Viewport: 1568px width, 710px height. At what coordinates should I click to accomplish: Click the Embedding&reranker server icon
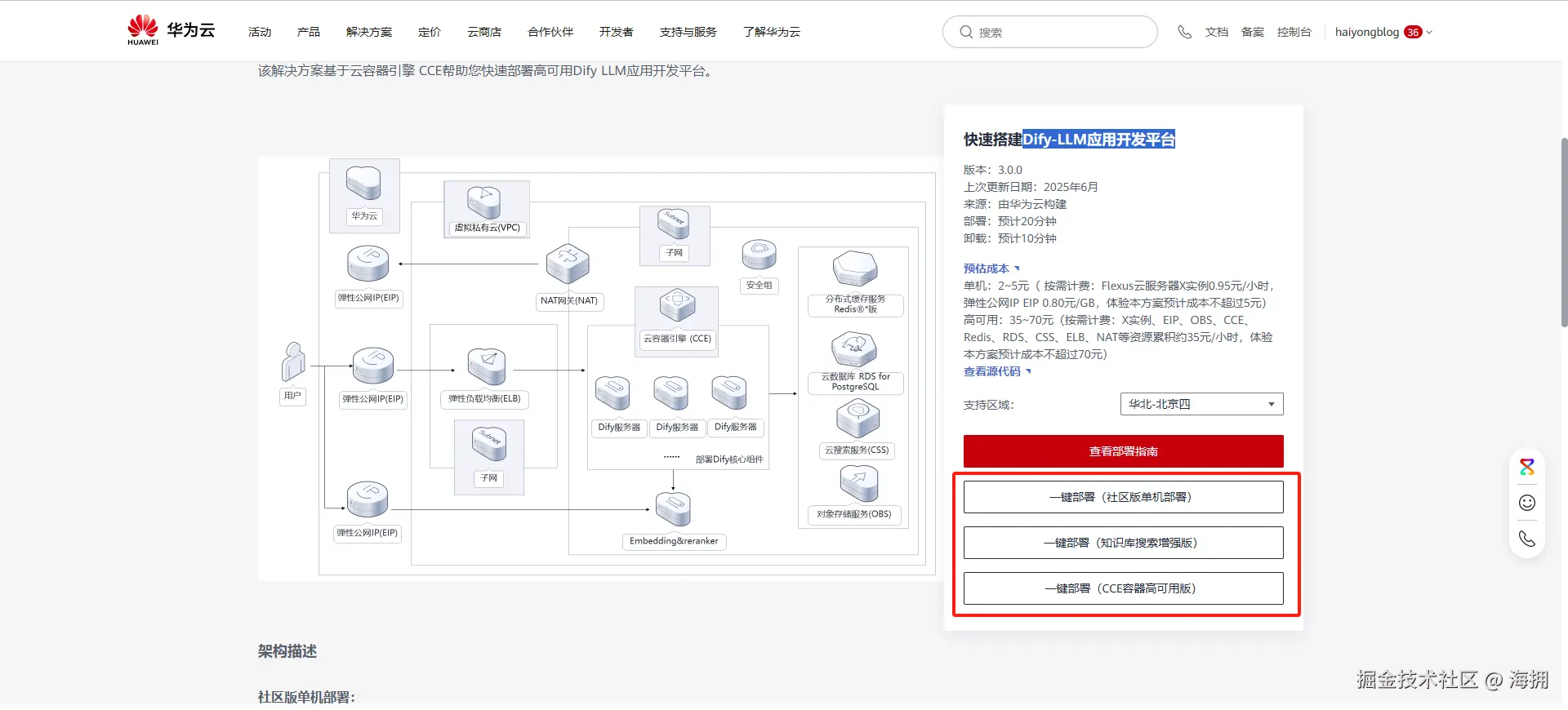click(673, 508)
